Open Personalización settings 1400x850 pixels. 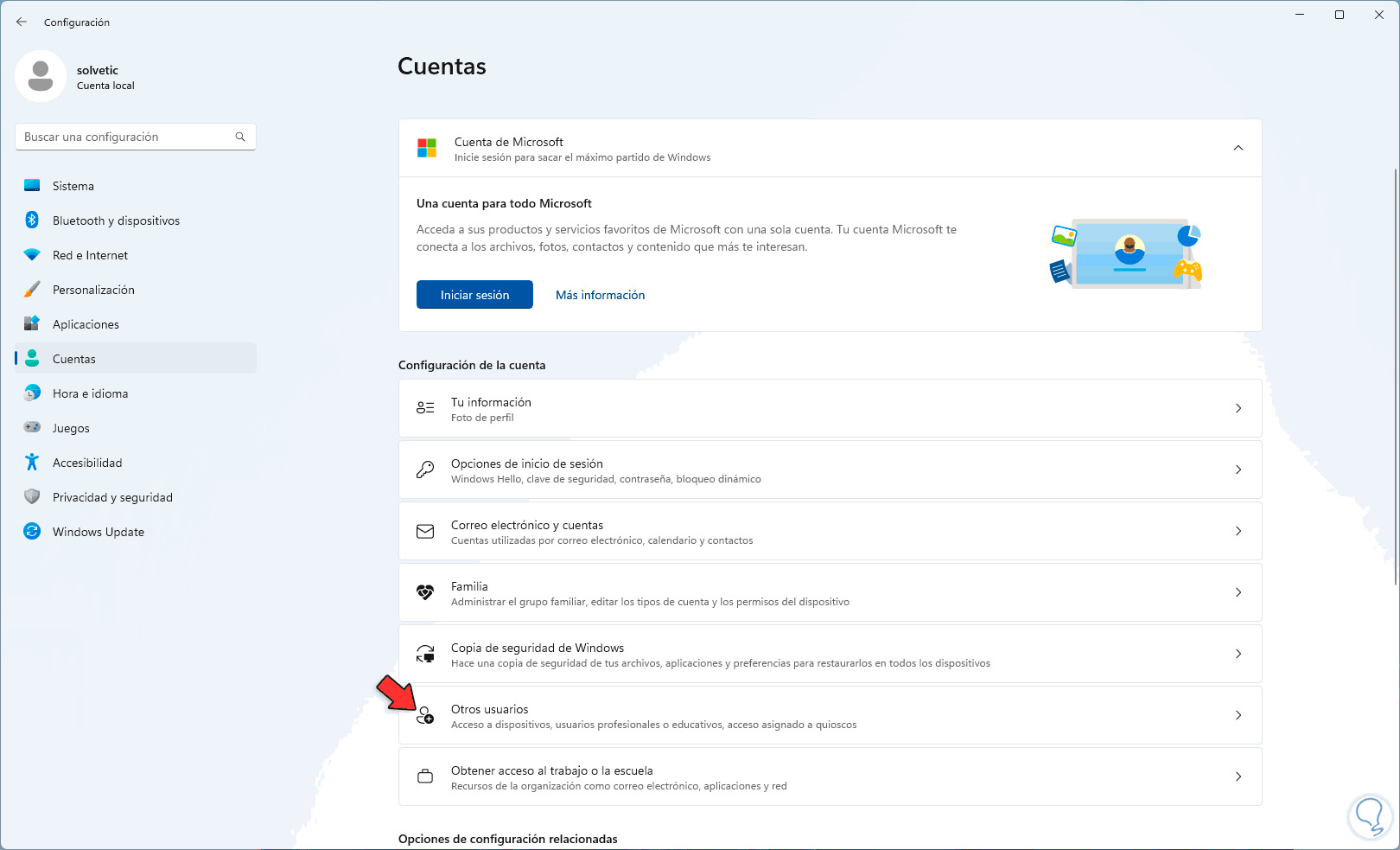(x=136, y=290)
